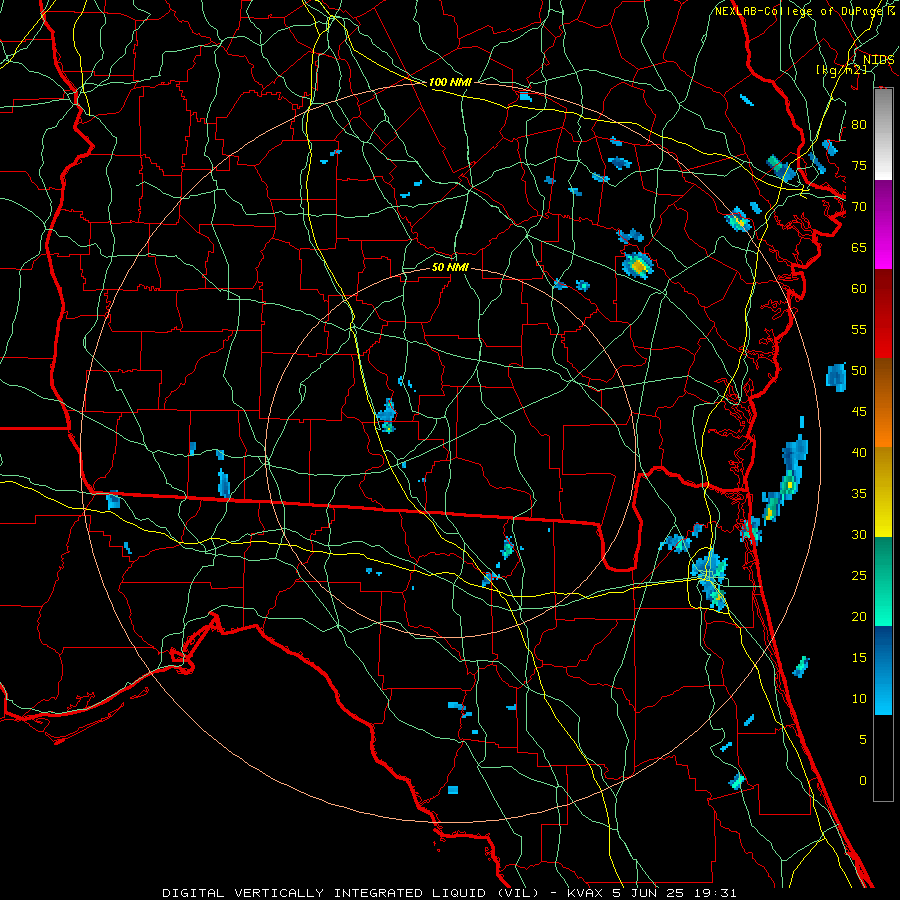Click the "45" value on the VIL scale
The image size is (900, 900).
pyautogui.click(x=859, y=412)
